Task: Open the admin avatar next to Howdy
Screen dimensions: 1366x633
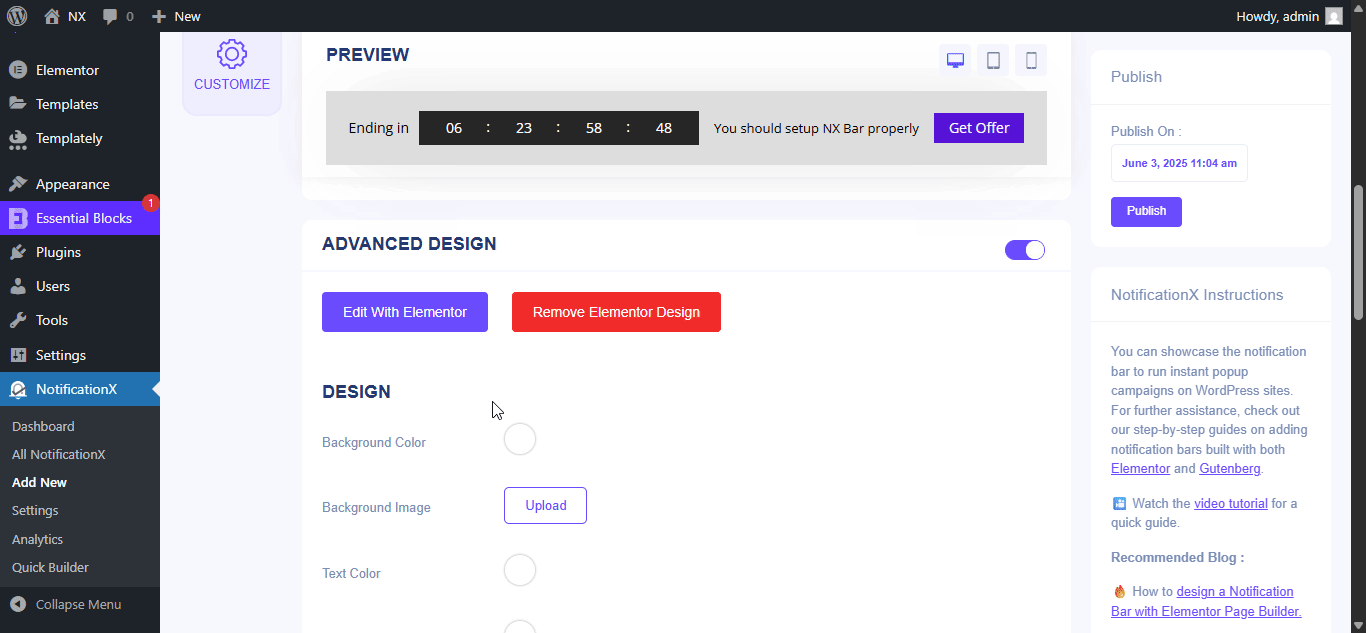Action: click(1334, 16)
